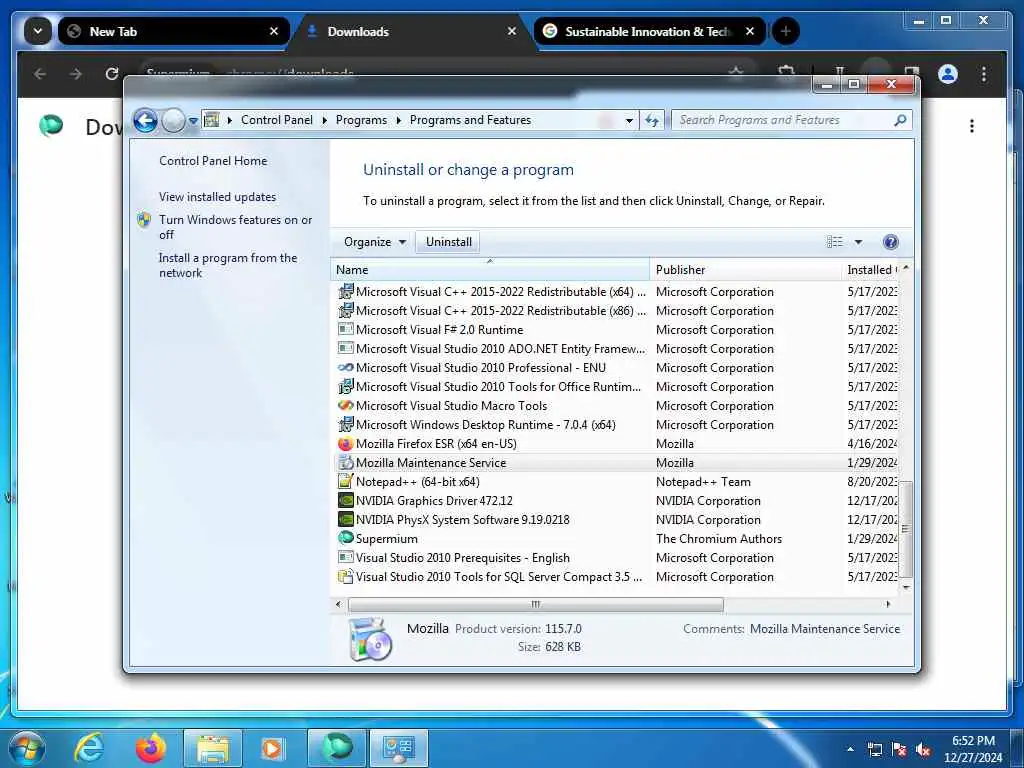Screen dimensions: 1024x768
Task: Open recent pages dropdown beside navigation arrows
Action: 193,121
